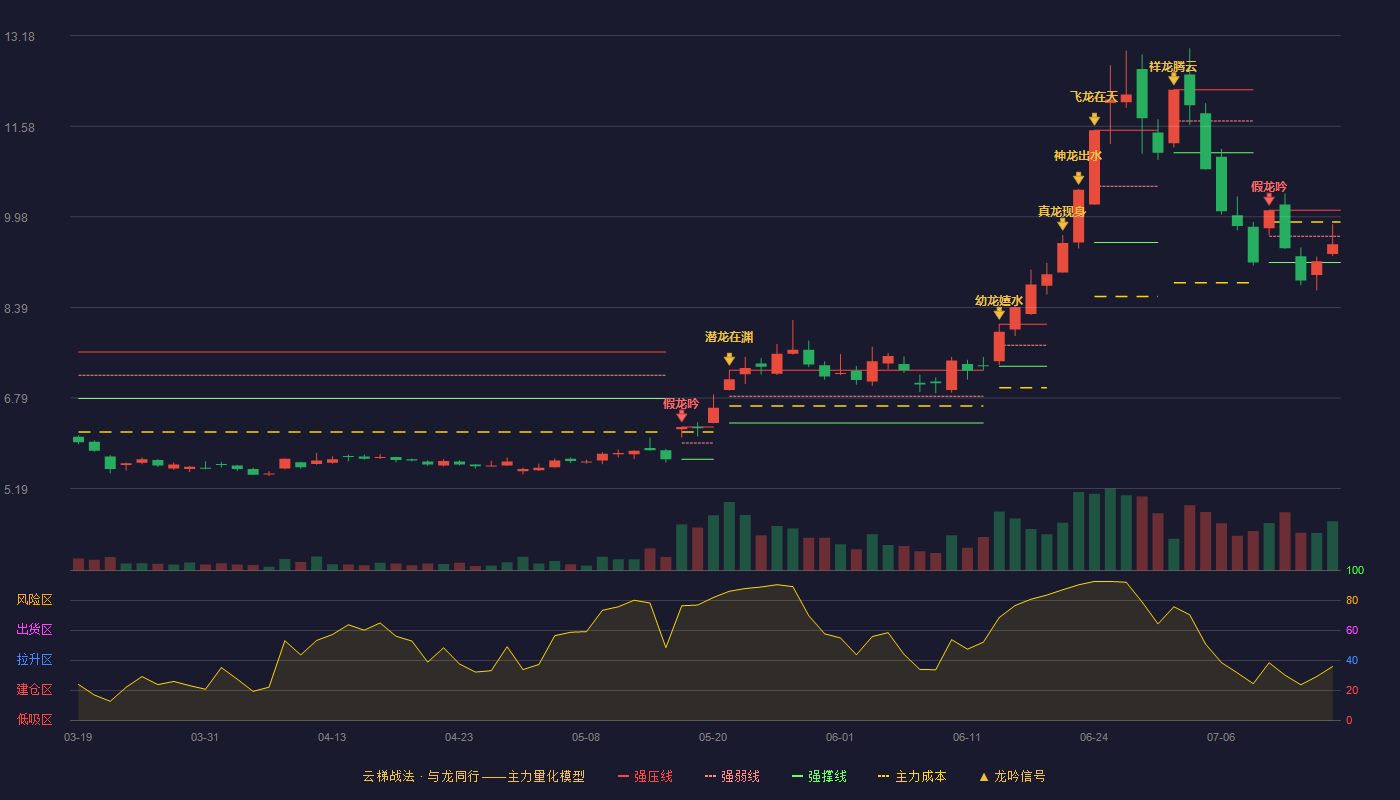
Task: Click the 祥龙腾云 signal arrow marker
Action: (x=1173, y=78)
